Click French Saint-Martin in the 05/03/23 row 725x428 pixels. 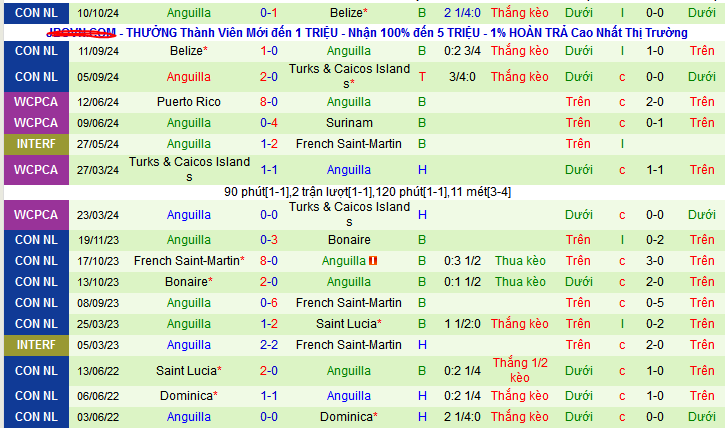349,345
